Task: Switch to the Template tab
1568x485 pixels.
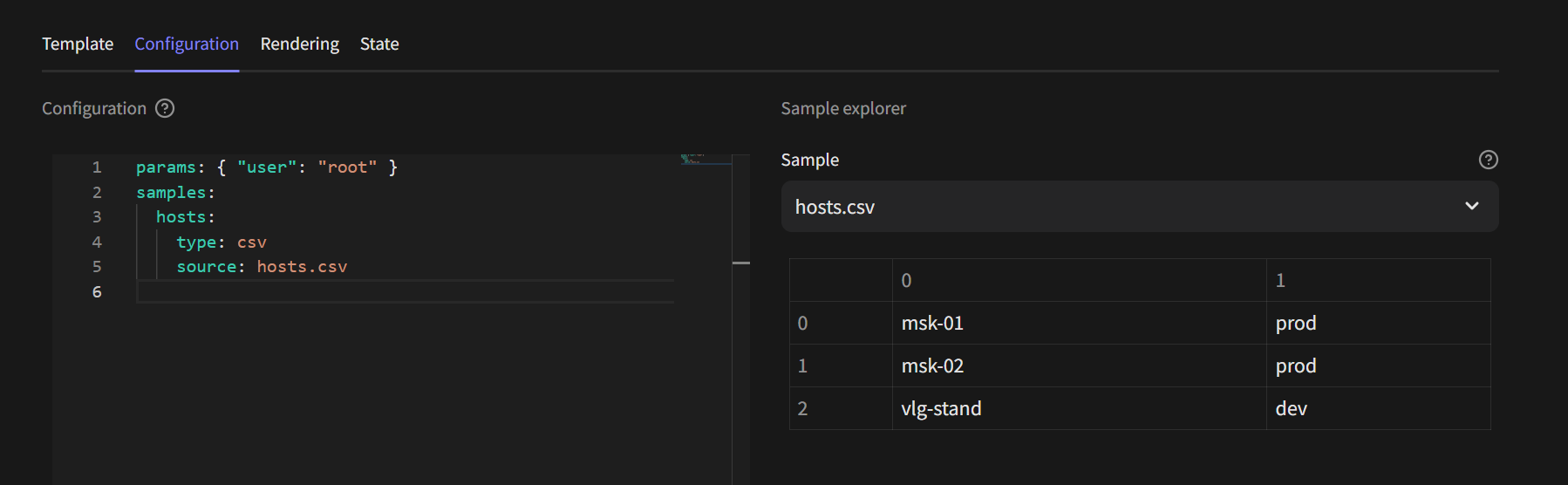Action: [x=78, y=44]
